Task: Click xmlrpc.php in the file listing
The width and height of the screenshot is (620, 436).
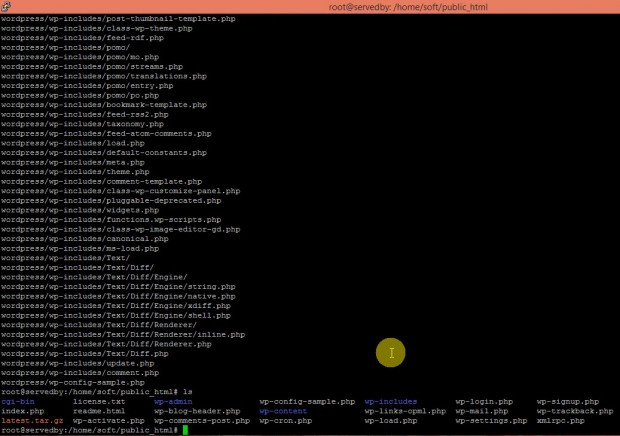Action: [x=561, y=420]
